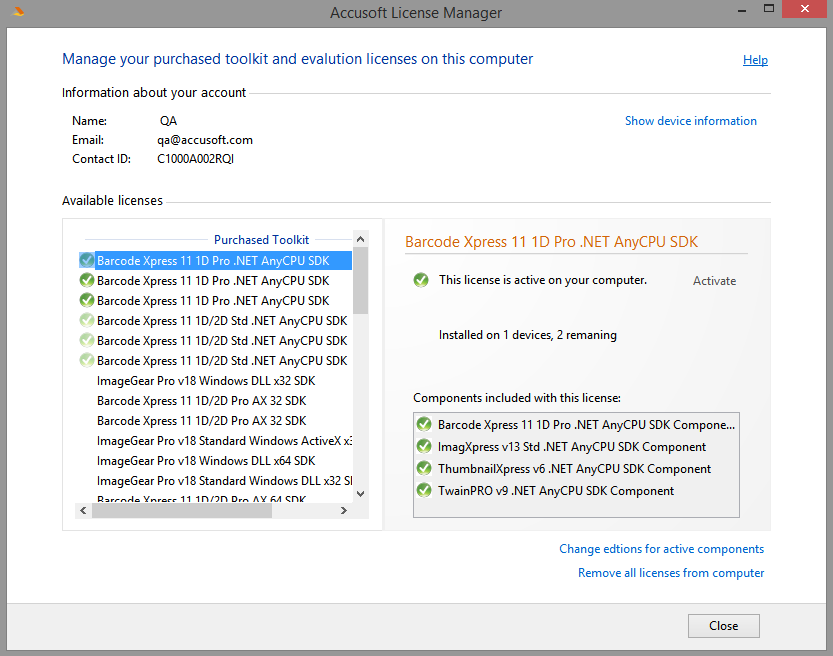Screen dimensions: 833x656
Task: Click the Purchased Toolkit group header
Action: pyautogui.click(x=261, y=240)
